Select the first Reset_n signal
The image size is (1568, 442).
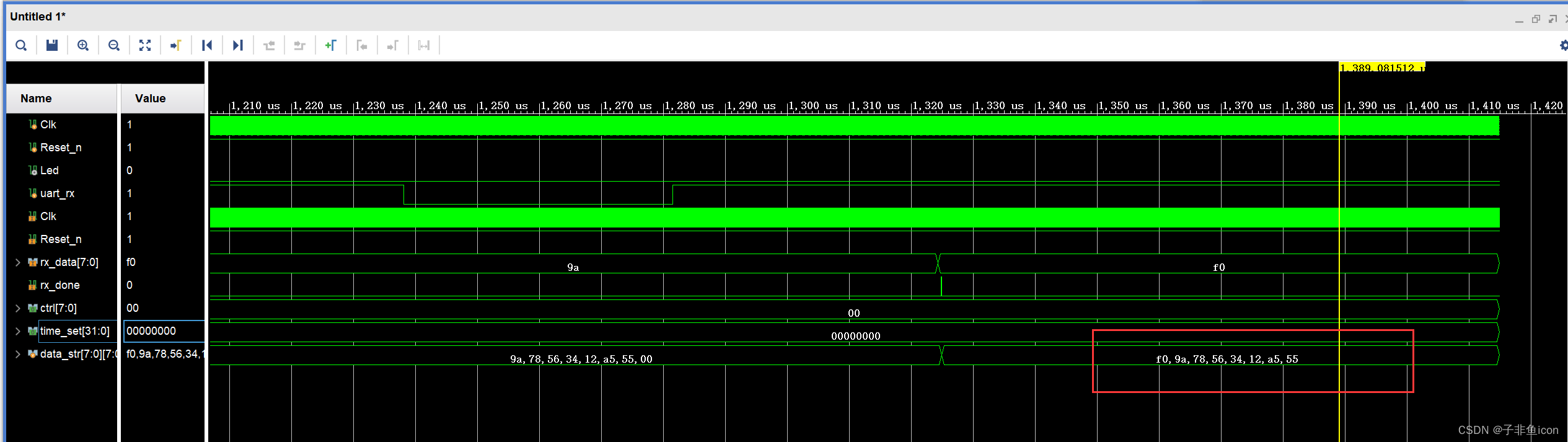click(60, 148)
